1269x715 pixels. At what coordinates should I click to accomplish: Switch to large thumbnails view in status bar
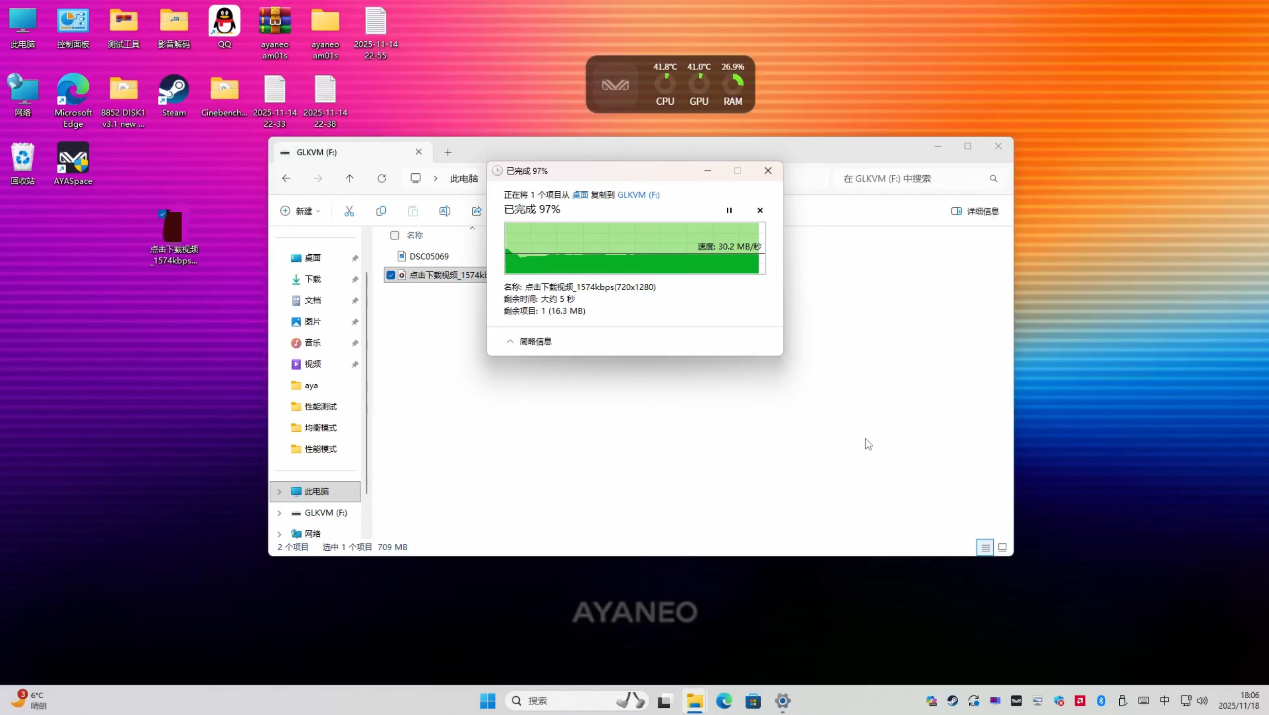[1002, 547]
